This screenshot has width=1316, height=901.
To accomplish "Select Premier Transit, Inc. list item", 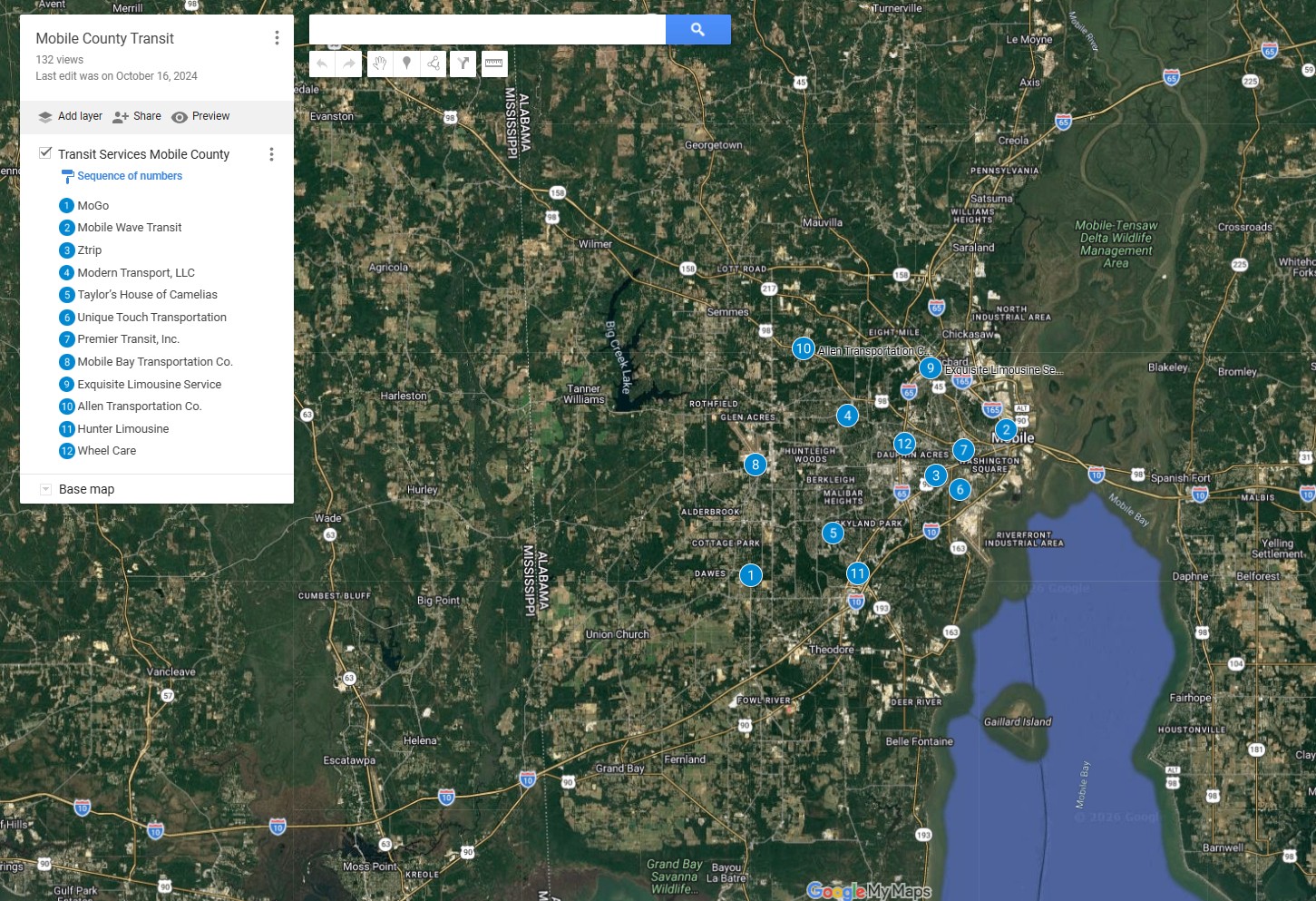I will [129, 339].
